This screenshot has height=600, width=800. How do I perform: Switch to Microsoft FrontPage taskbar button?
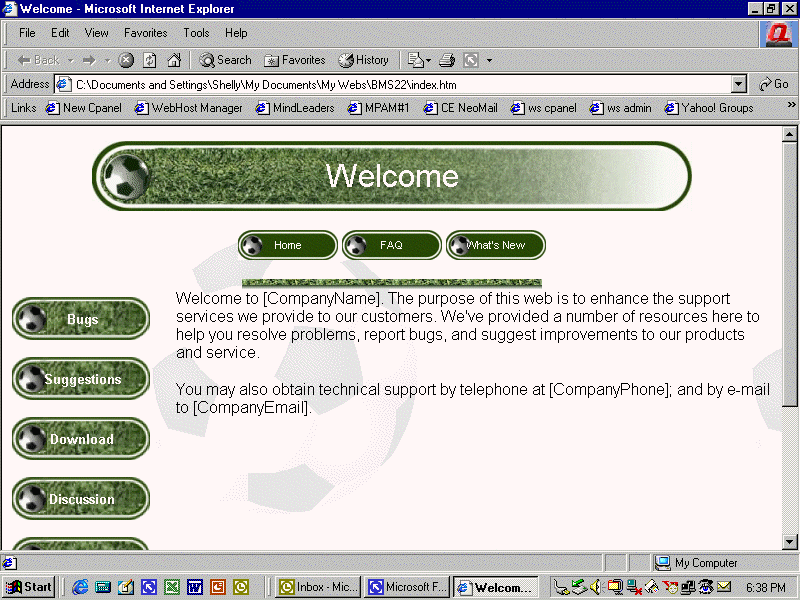point(407,587)
